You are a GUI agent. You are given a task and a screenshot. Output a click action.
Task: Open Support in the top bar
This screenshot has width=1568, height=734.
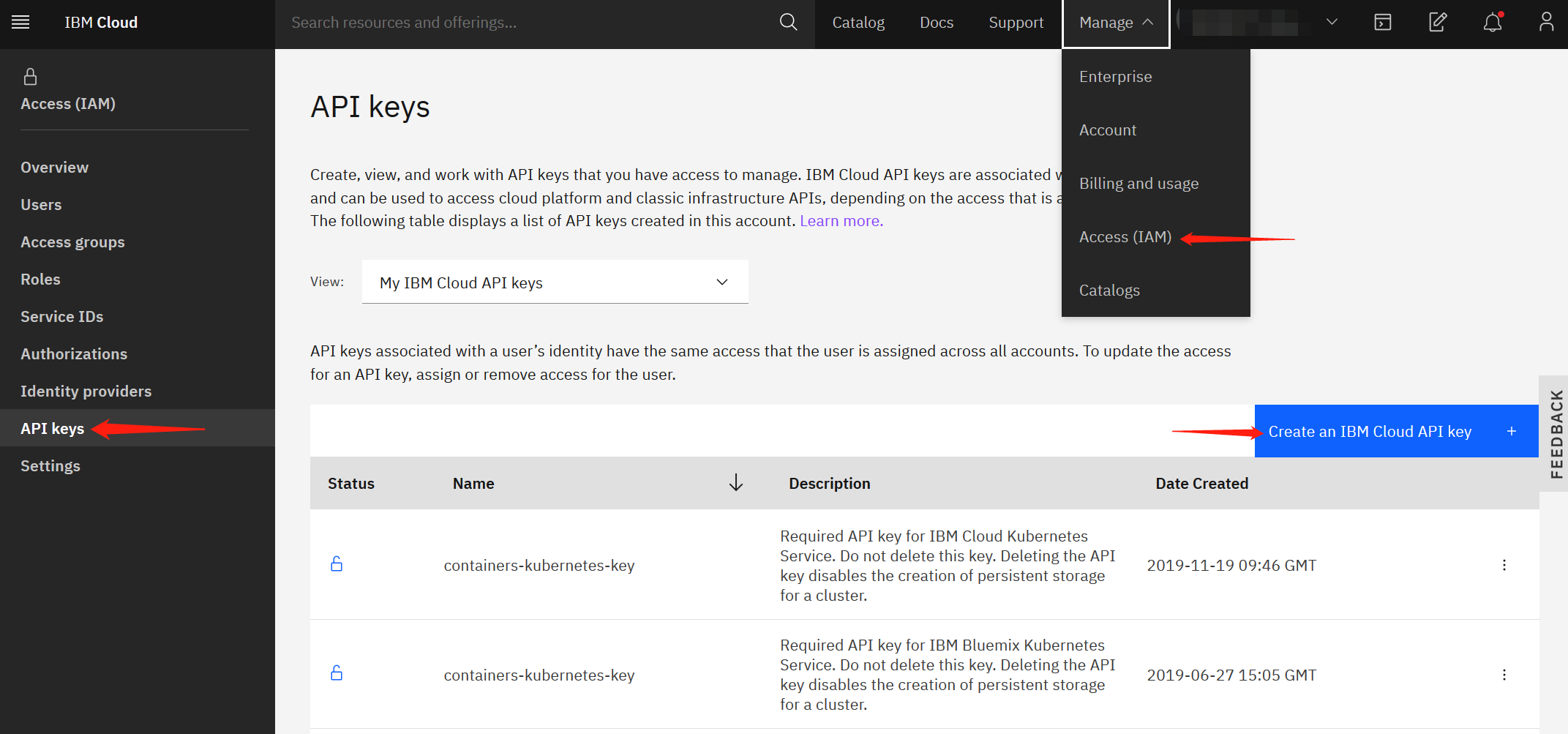coord(1016,23)
